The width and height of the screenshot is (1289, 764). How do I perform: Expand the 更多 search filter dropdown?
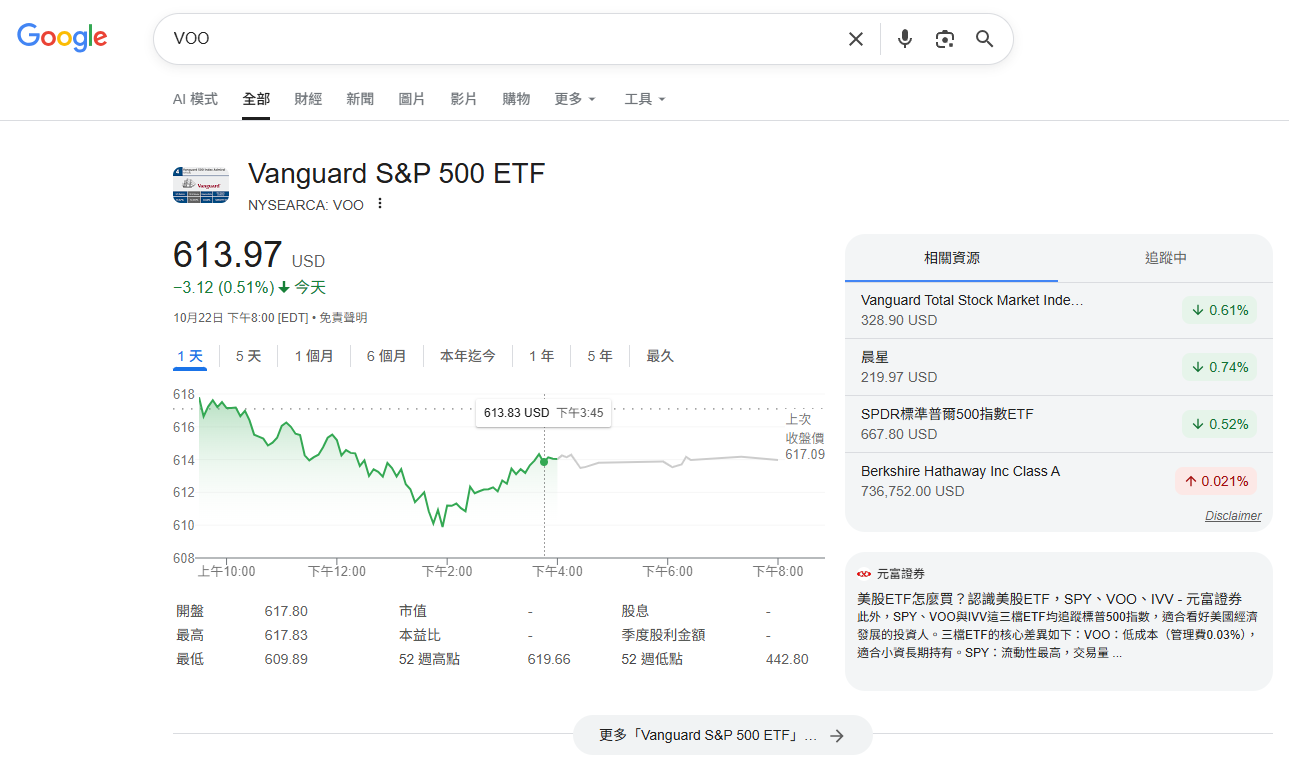(x=575, y=99)
